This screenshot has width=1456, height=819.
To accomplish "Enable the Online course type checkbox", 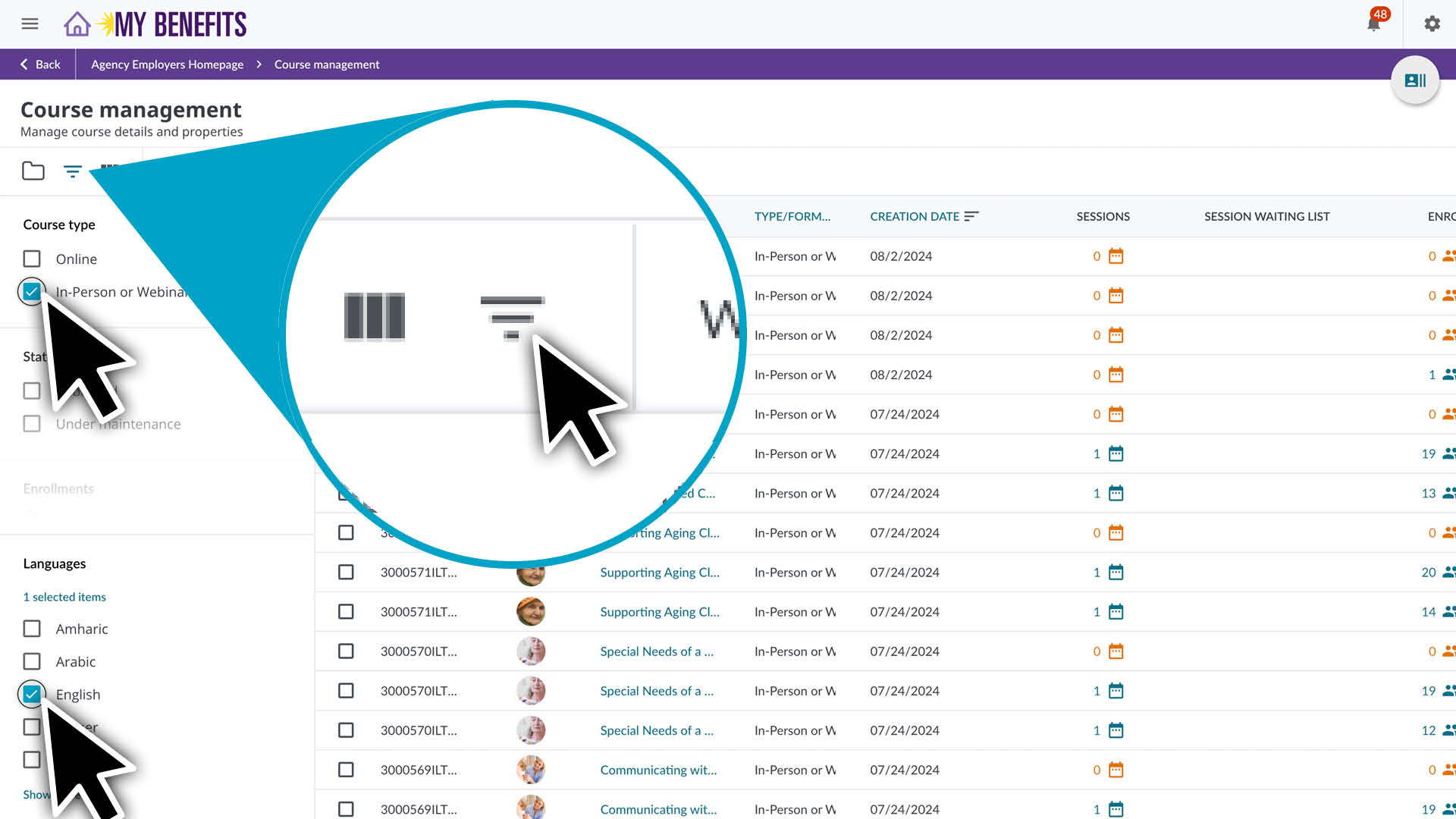I will tap(32, 259).
